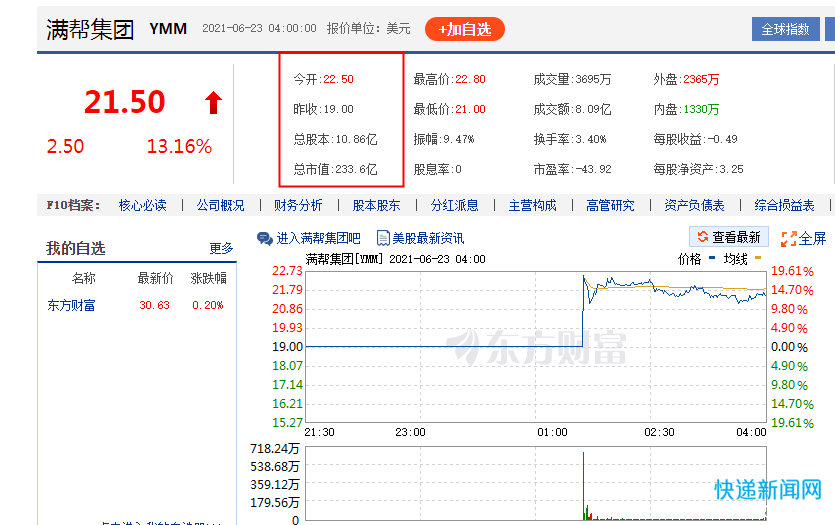Click the 总股本 10.86亿 entry
Screen dimensions: 835x525
tap(335, 140)
